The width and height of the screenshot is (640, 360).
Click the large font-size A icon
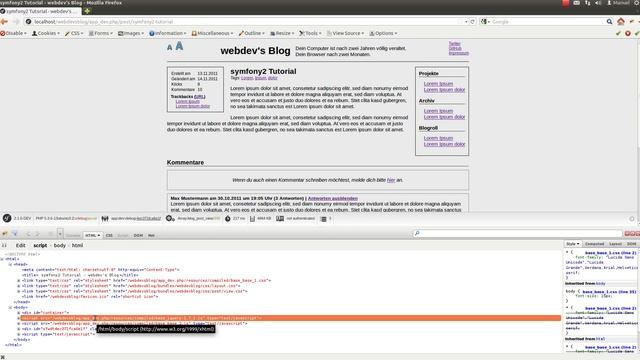click(179, 46)
